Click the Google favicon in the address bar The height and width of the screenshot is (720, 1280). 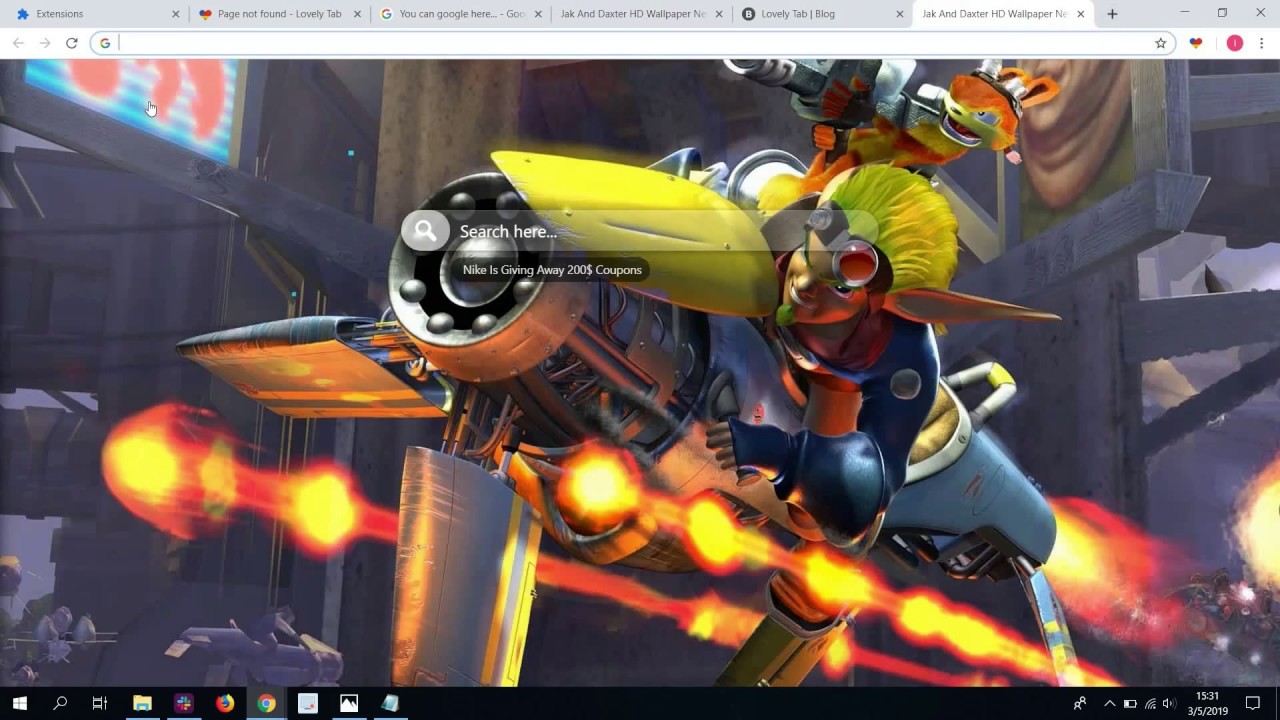point(105,43)
